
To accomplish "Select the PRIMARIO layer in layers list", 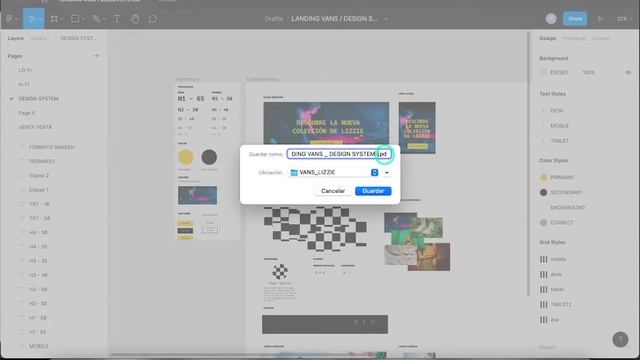I will coord(42,161).
